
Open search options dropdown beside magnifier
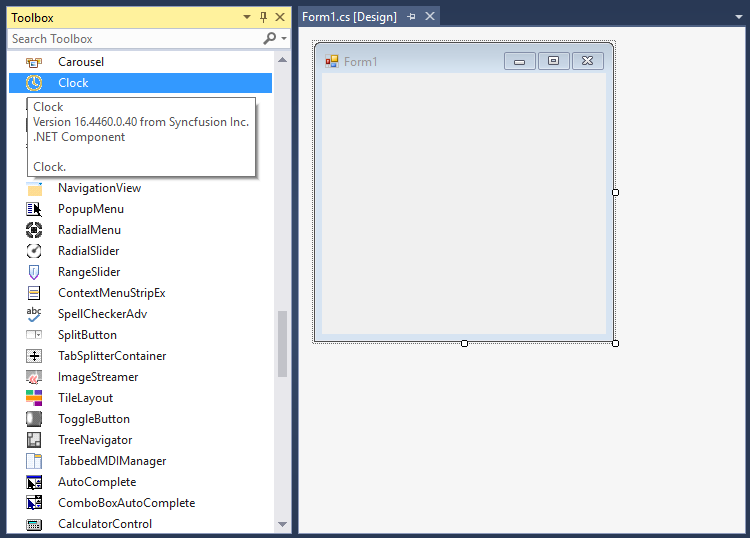coord(284,38)
